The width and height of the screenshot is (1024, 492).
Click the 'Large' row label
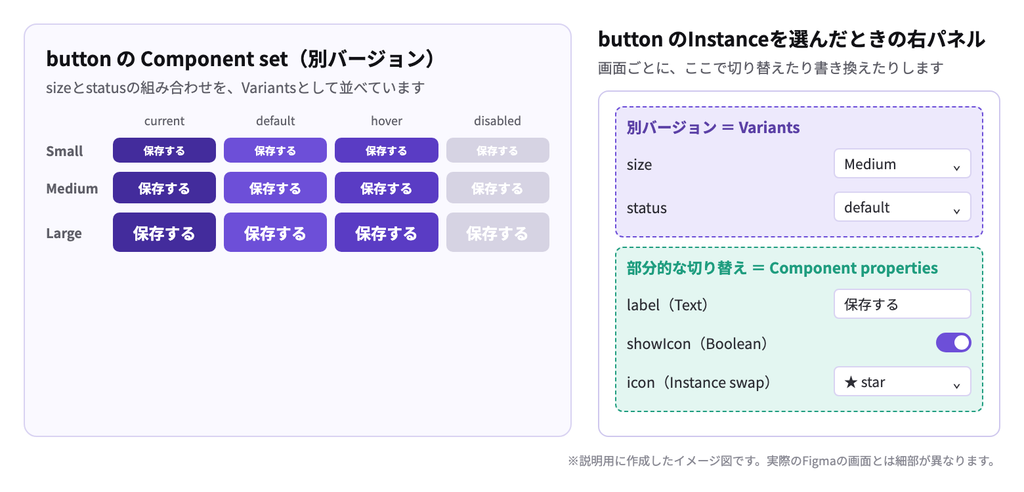pyautogui.click(x=63, y=233)
